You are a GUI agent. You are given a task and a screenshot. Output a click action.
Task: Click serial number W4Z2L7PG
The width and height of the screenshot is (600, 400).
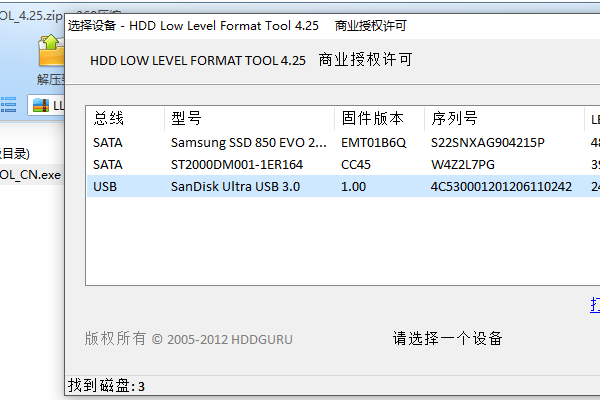coord(463,165)
